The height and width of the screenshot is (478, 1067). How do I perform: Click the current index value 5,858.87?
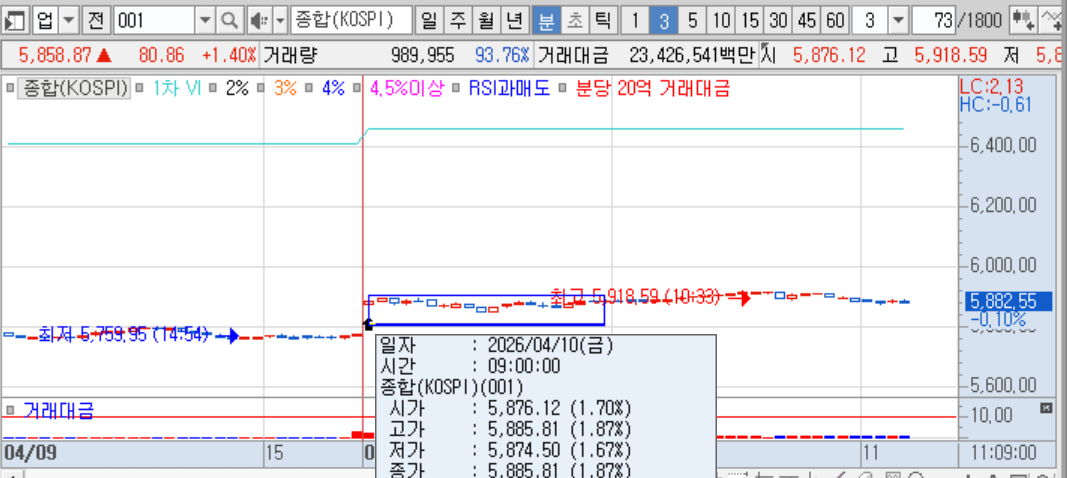coord(56,56)
